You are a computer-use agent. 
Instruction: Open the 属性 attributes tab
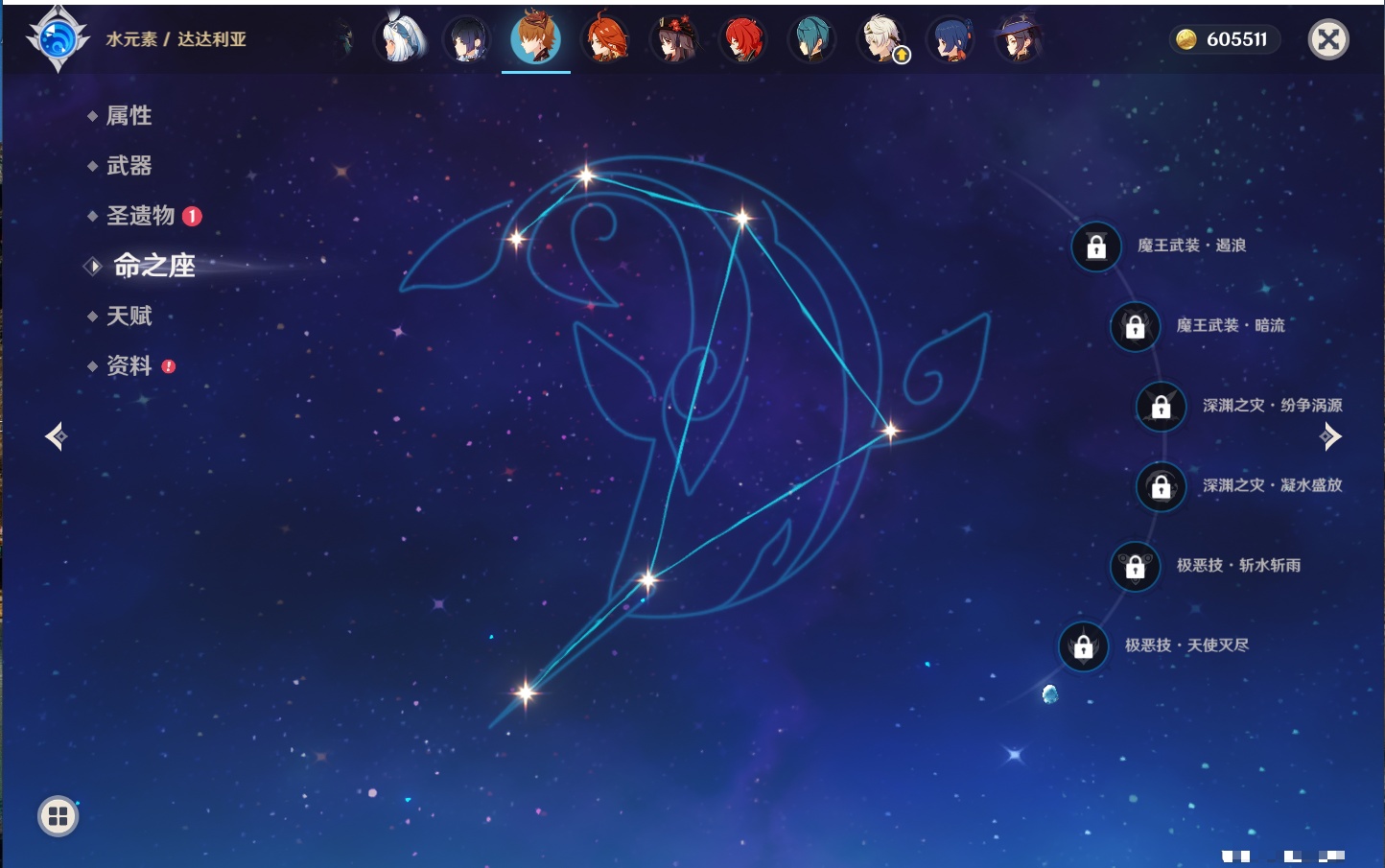point(129,116)
